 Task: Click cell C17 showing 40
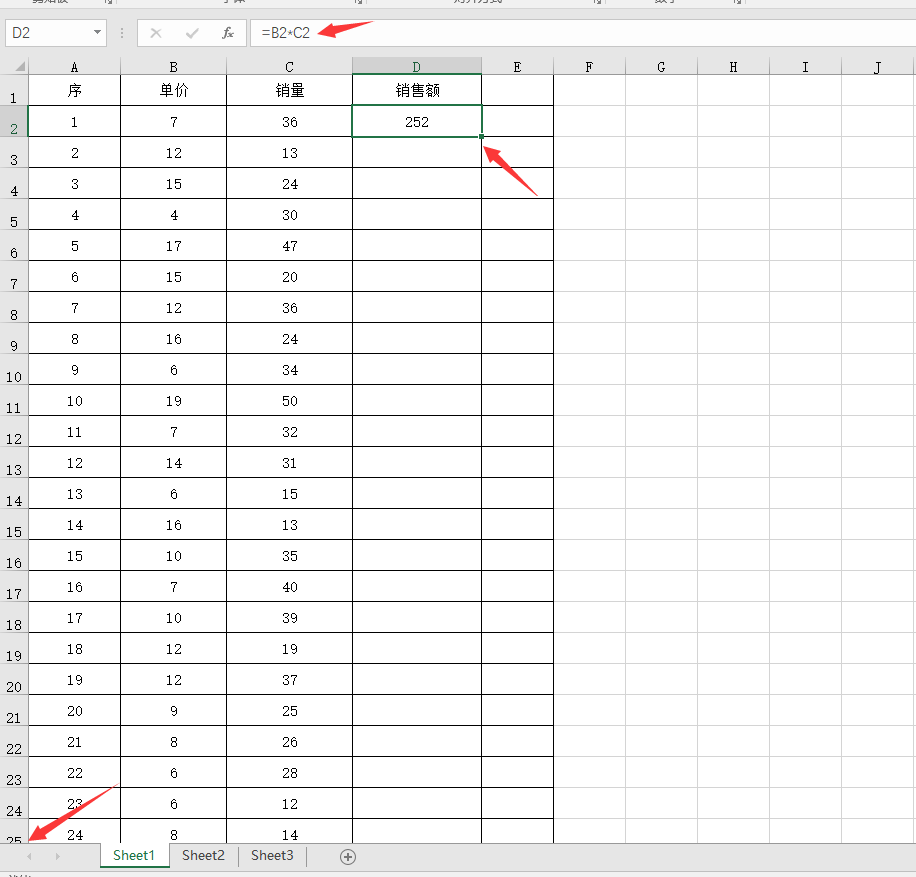(289, 586)
